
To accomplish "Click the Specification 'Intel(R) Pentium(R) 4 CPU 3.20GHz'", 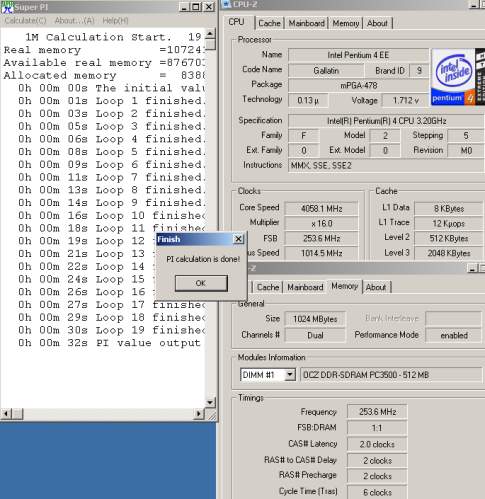I will [386, 121].
